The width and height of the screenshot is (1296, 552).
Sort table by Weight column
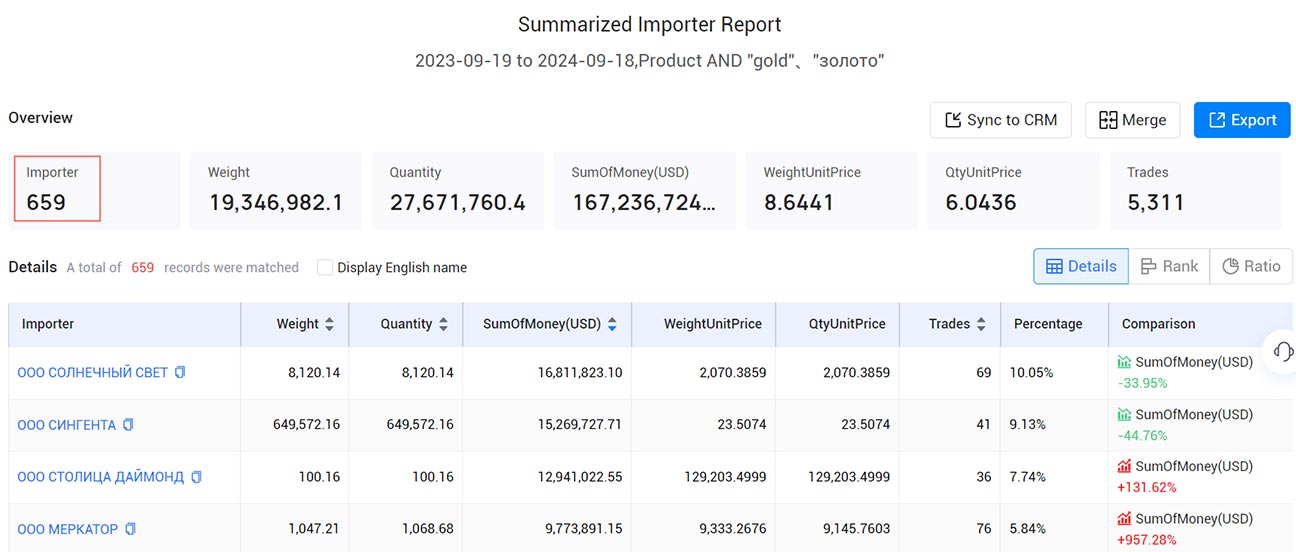(330, 324)
